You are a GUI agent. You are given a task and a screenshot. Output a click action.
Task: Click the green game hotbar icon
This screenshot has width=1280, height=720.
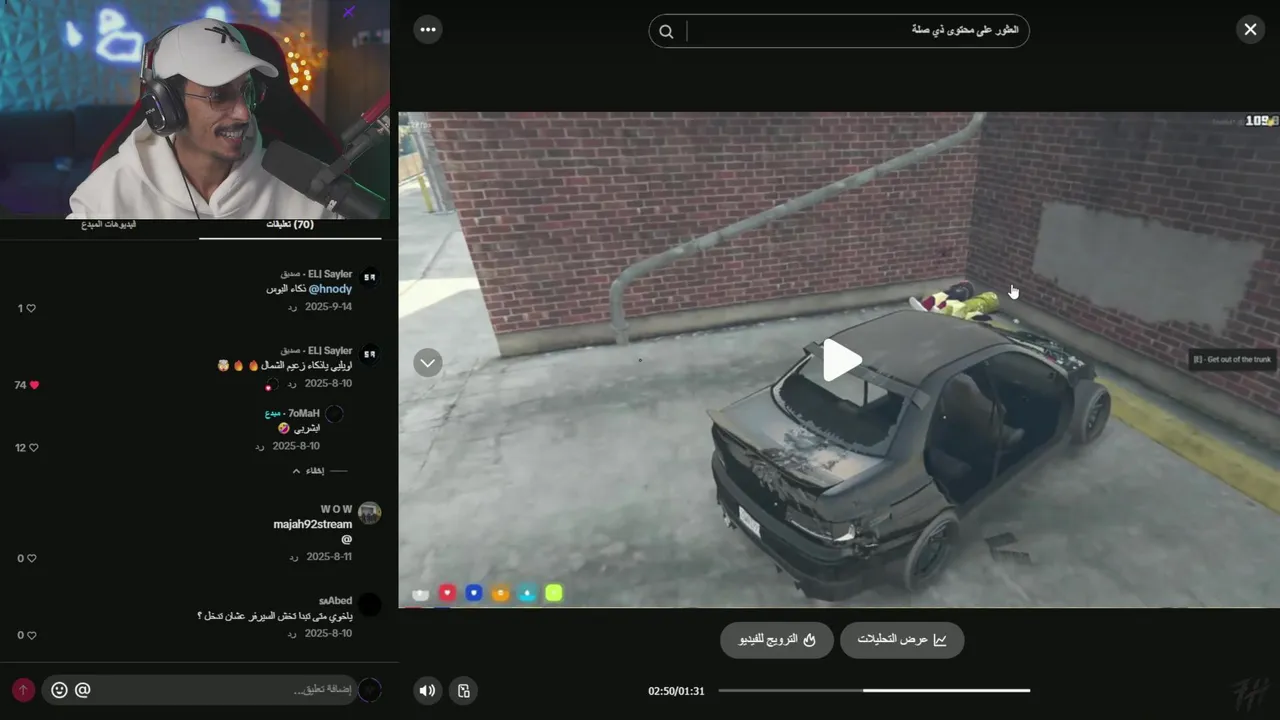553,593
